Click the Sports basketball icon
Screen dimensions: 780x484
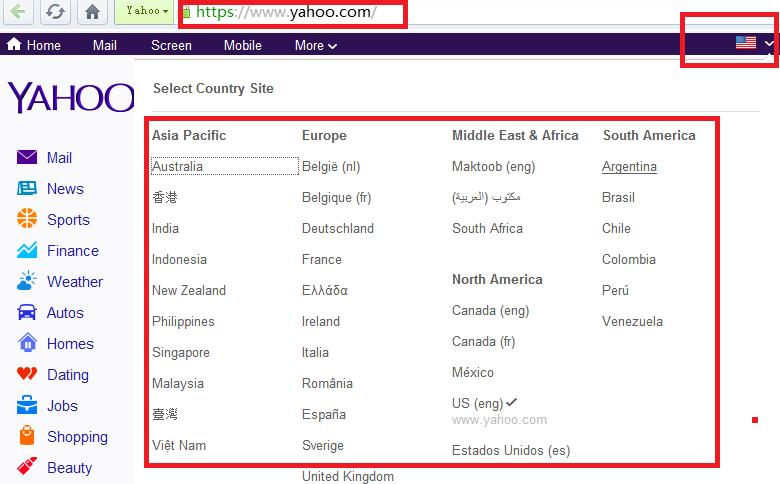27,218
